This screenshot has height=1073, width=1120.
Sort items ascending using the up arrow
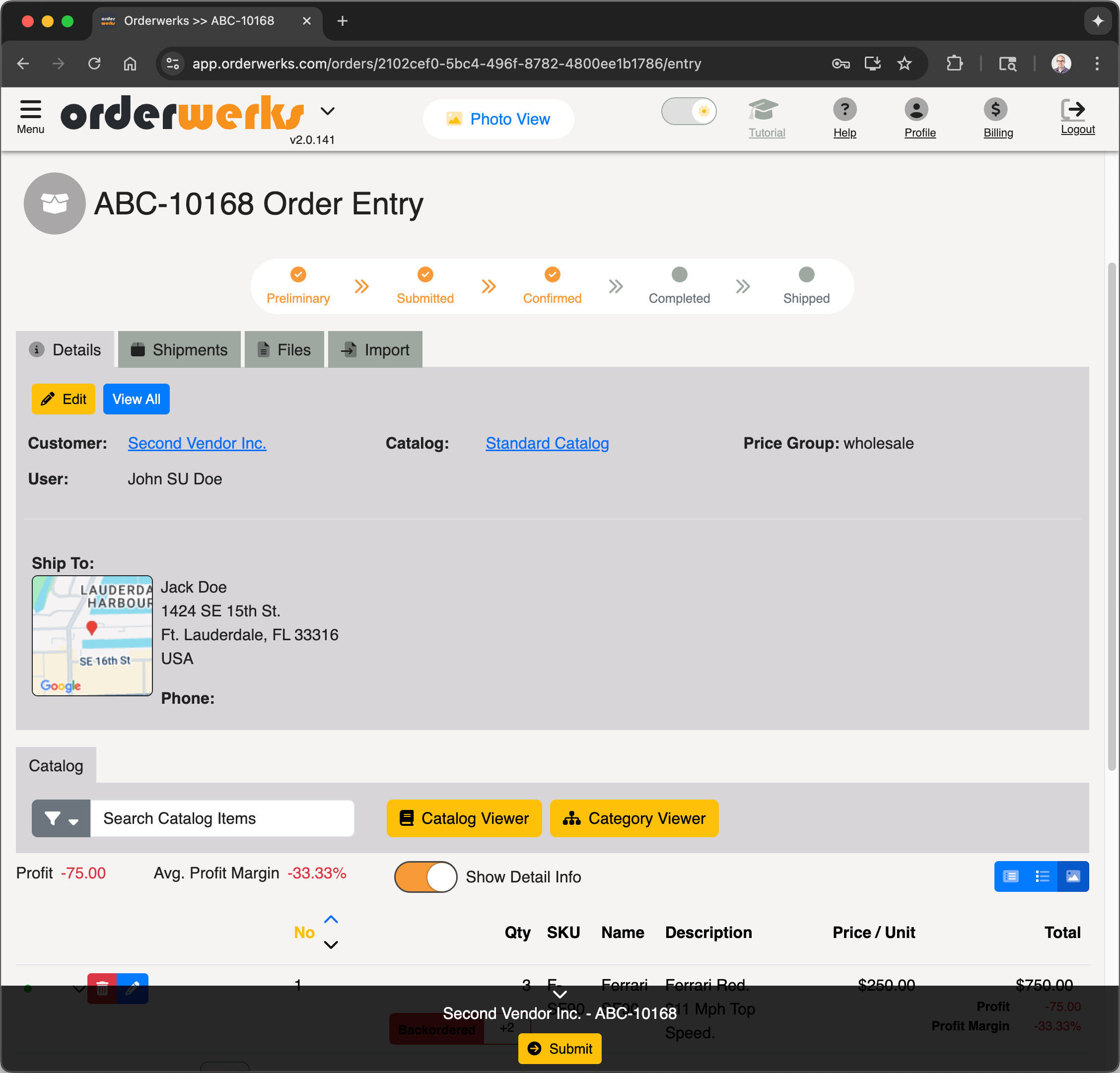click(x=331, y=919)
